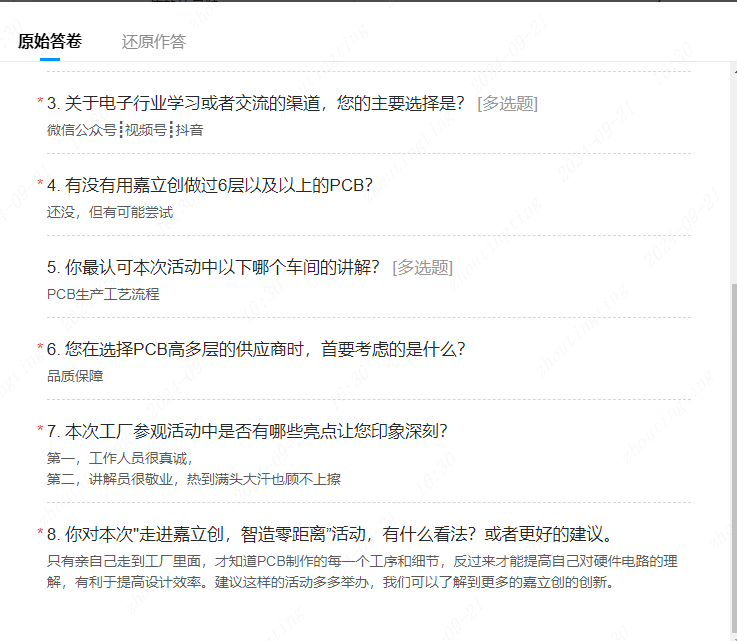The height and width of the screenshot is (641, 737).
Task: Click question 3 title about 学习或者交流的渠道
Action: (256, 103)
